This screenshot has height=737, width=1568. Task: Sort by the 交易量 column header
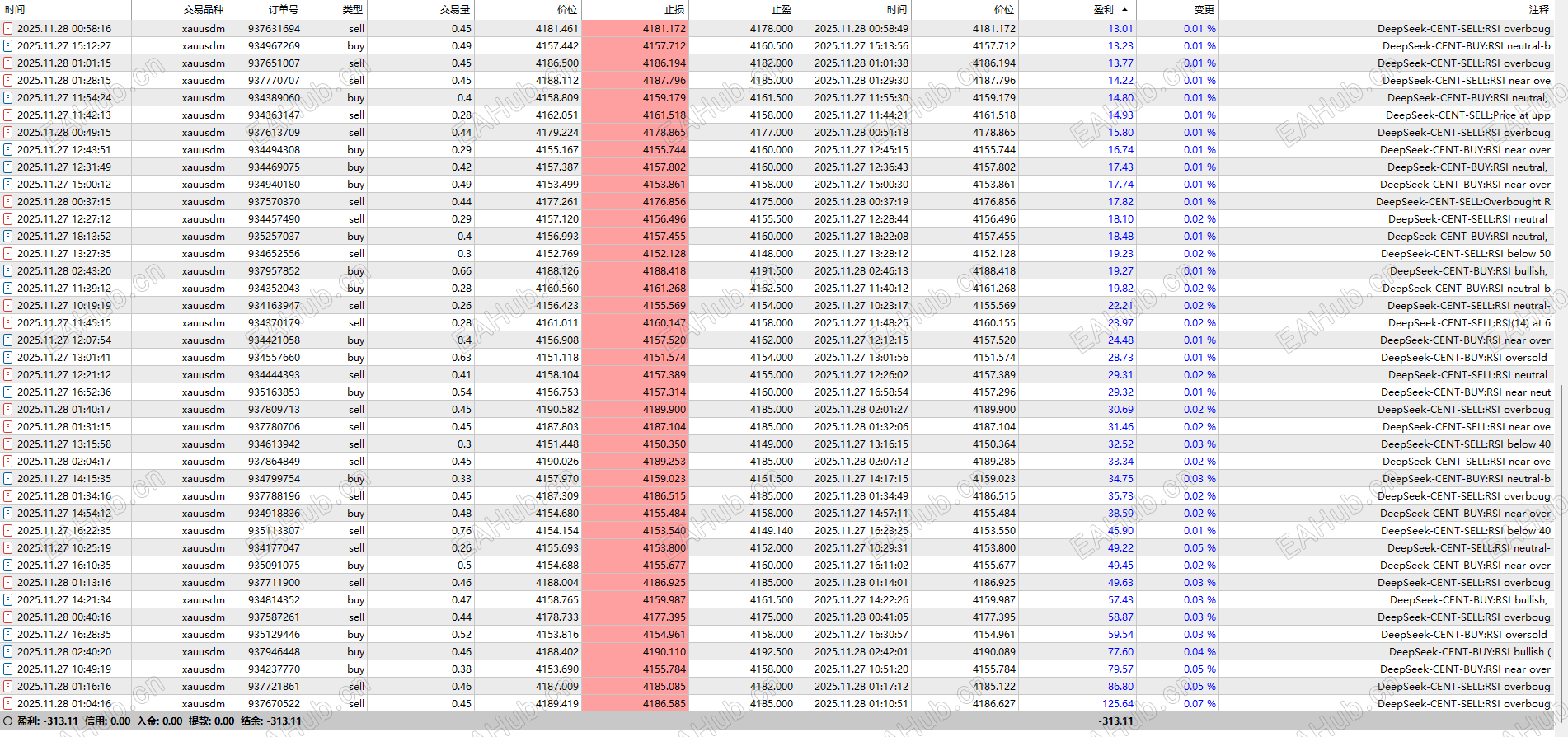pos(455,9)
